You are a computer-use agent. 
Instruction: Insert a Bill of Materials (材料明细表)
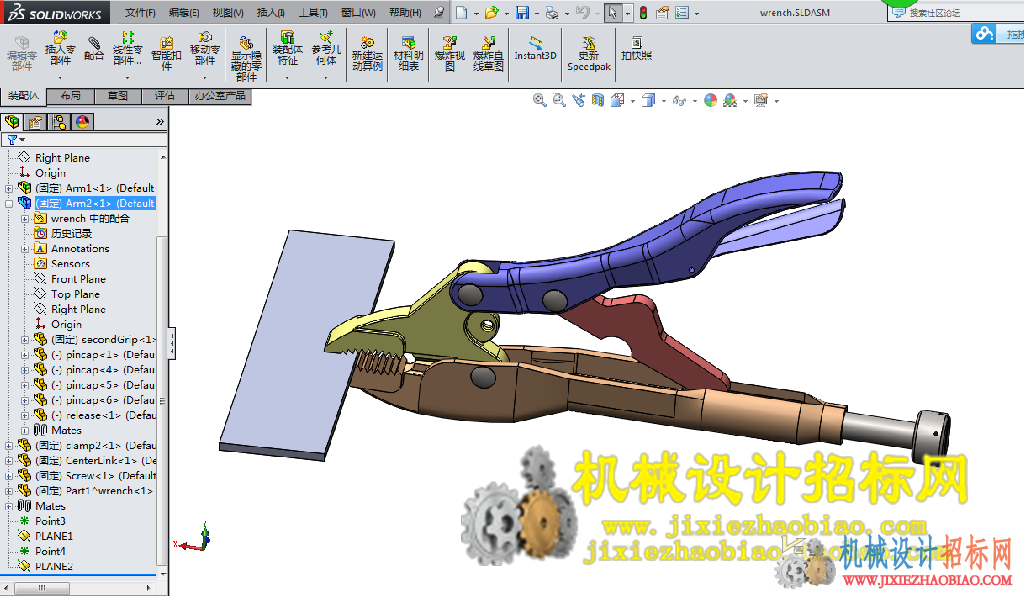408,54
